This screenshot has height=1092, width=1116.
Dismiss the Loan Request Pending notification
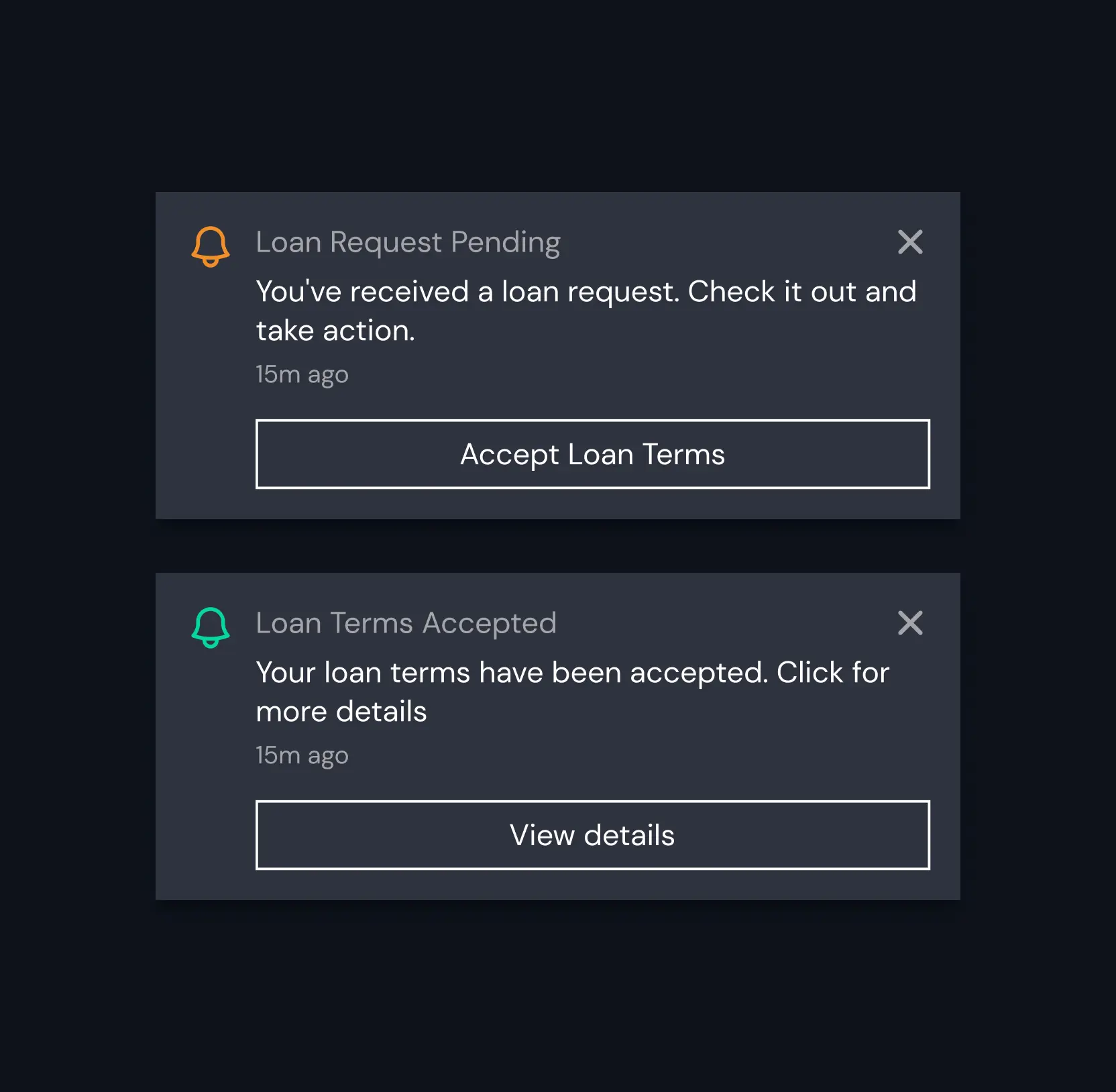point(910,243)
